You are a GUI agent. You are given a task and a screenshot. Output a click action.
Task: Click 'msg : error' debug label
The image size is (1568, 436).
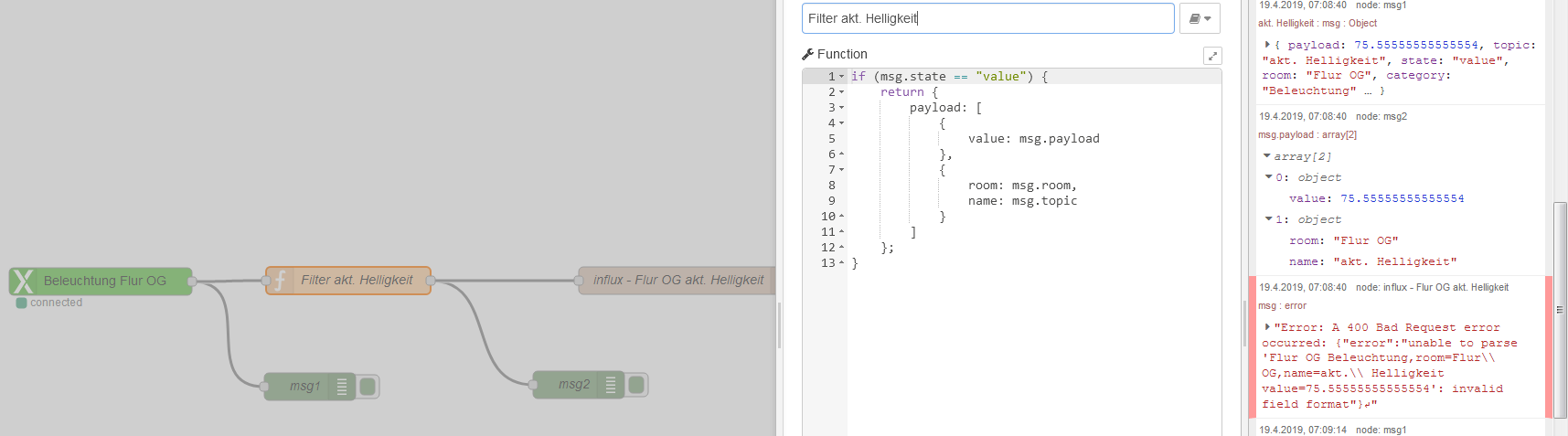pyautogui.click(x=1282, y=306)
